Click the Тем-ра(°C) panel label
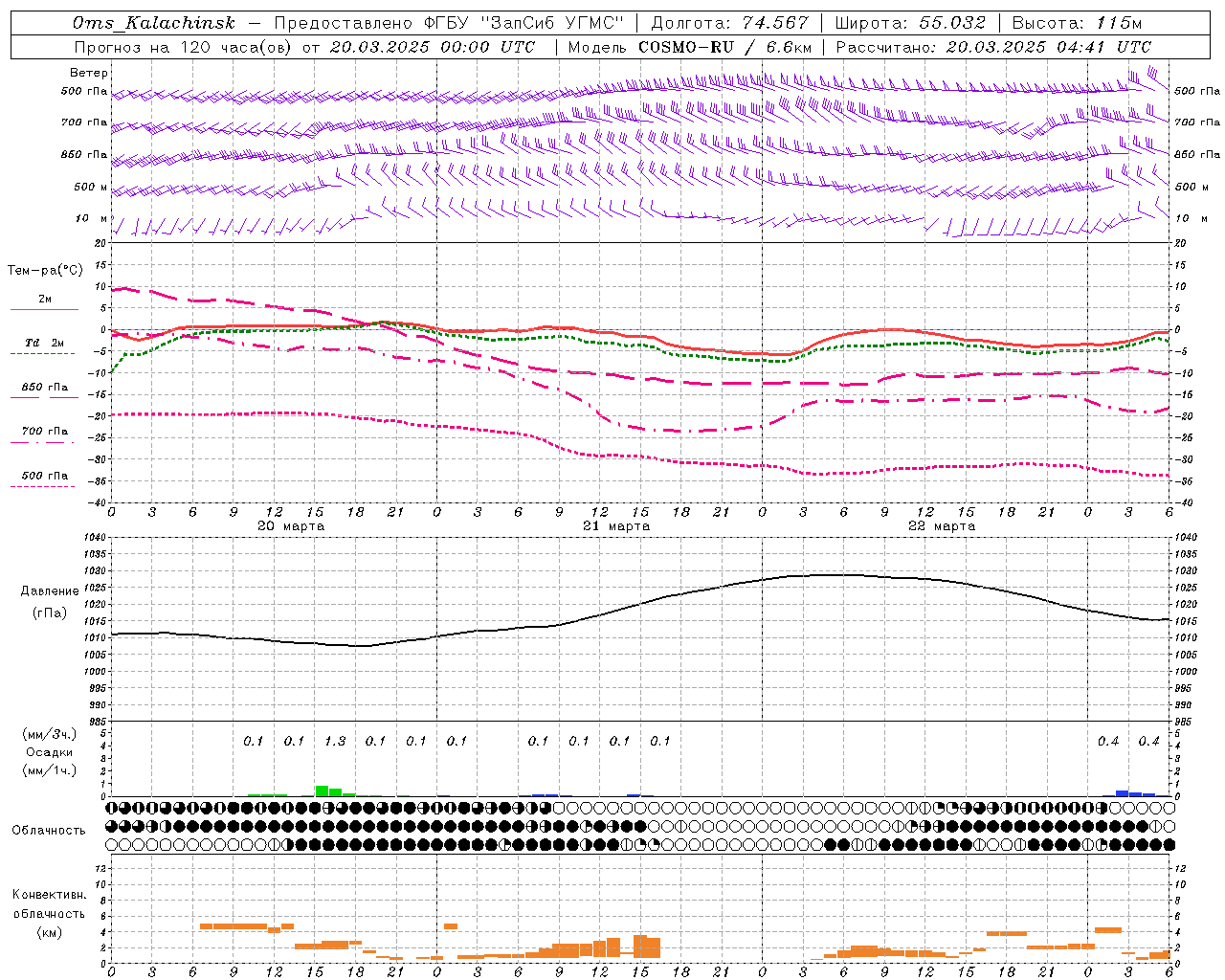The width and height of the screenshot is (1225, 980). click(x=45, y=271)
